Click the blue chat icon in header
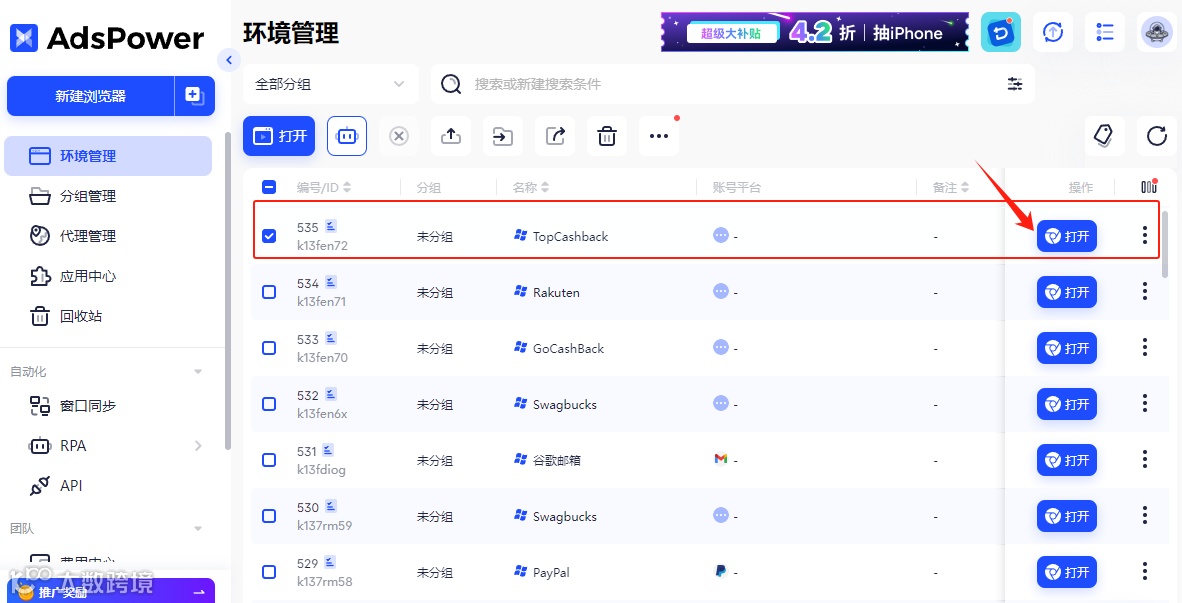The width and height of the screenshot is (1182, 603). (x=1000, y=32)
